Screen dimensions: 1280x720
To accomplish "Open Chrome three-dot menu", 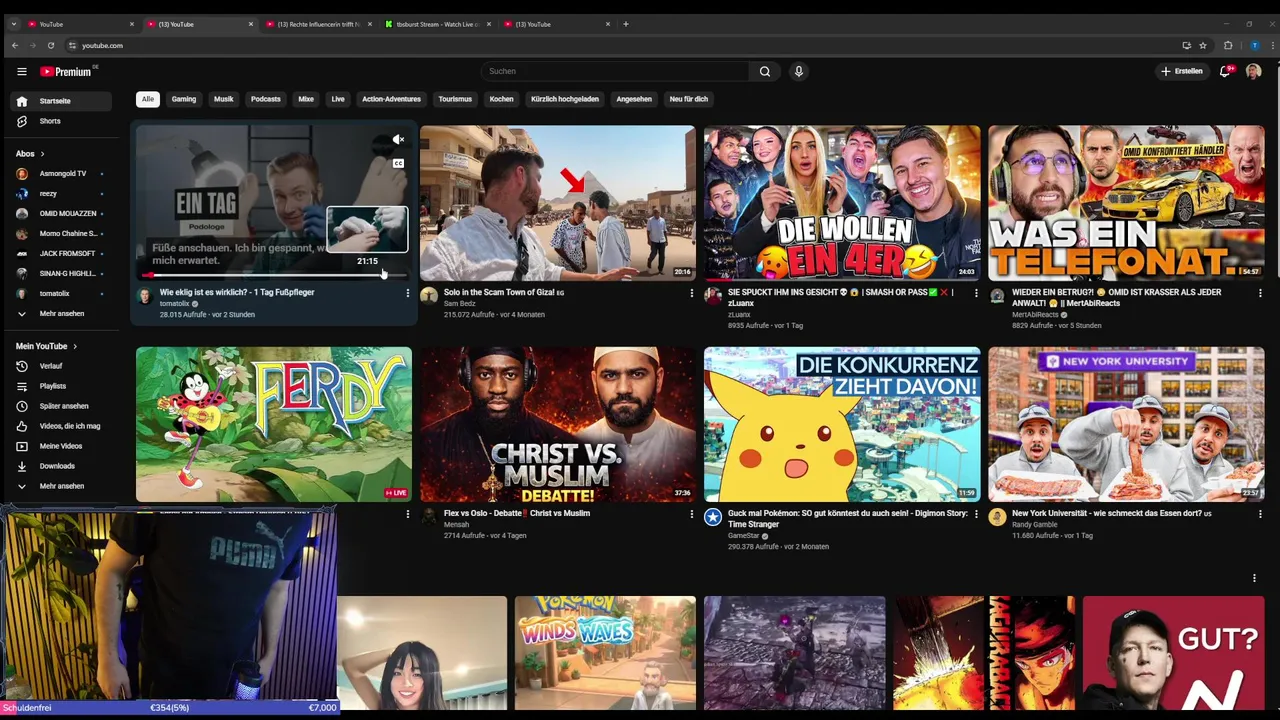I will click(x=1271, y=45).
